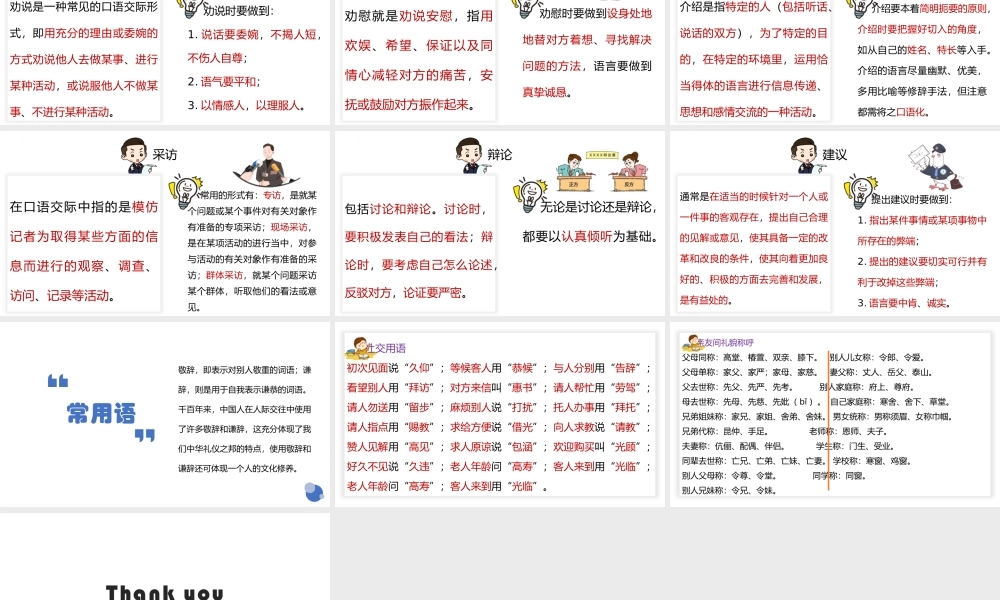1000x600 pixels.
Task: Click the 建议 slide title text
Action: (x=835, y=155)
